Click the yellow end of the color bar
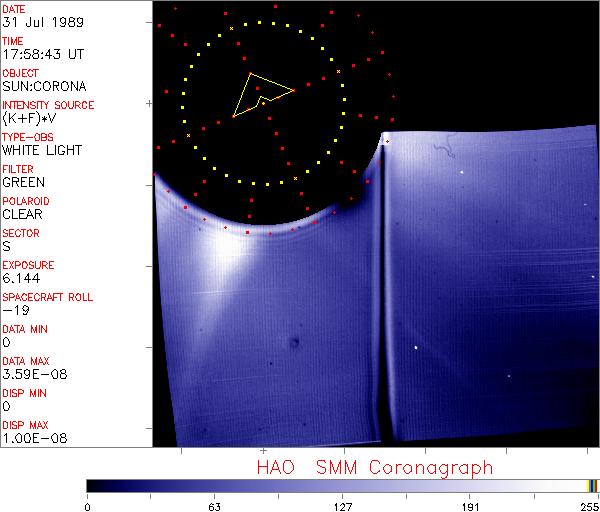 [x=589, y=485]
